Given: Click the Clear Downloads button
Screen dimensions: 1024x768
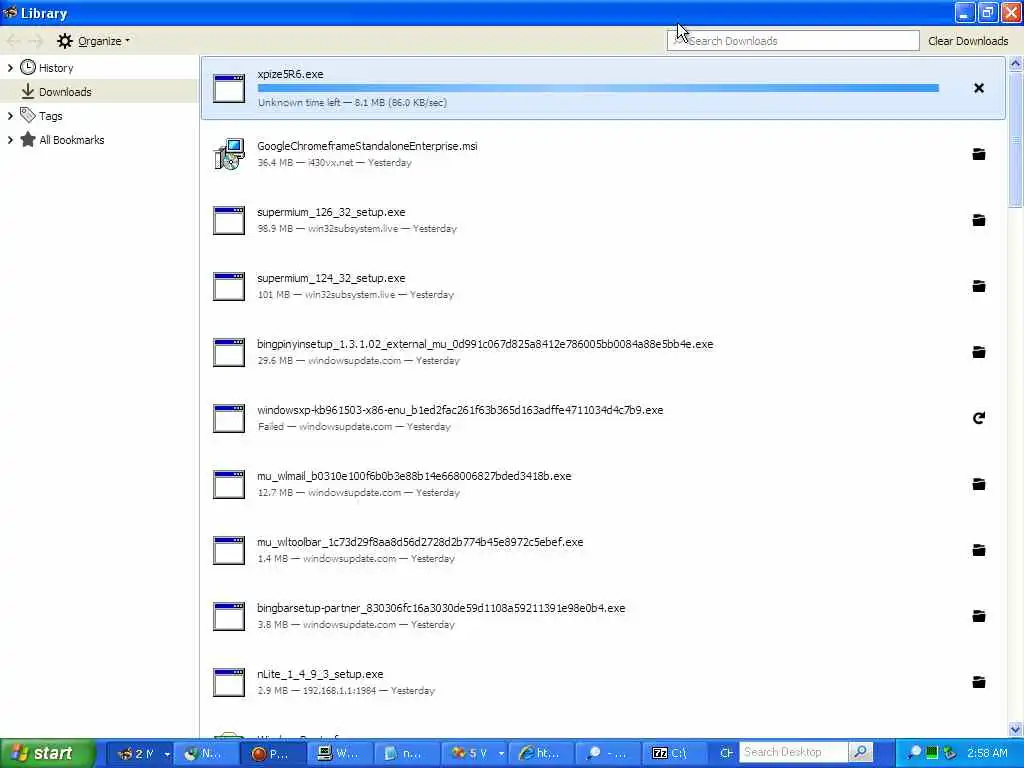Looking at the screenshot, I should 968,41.
